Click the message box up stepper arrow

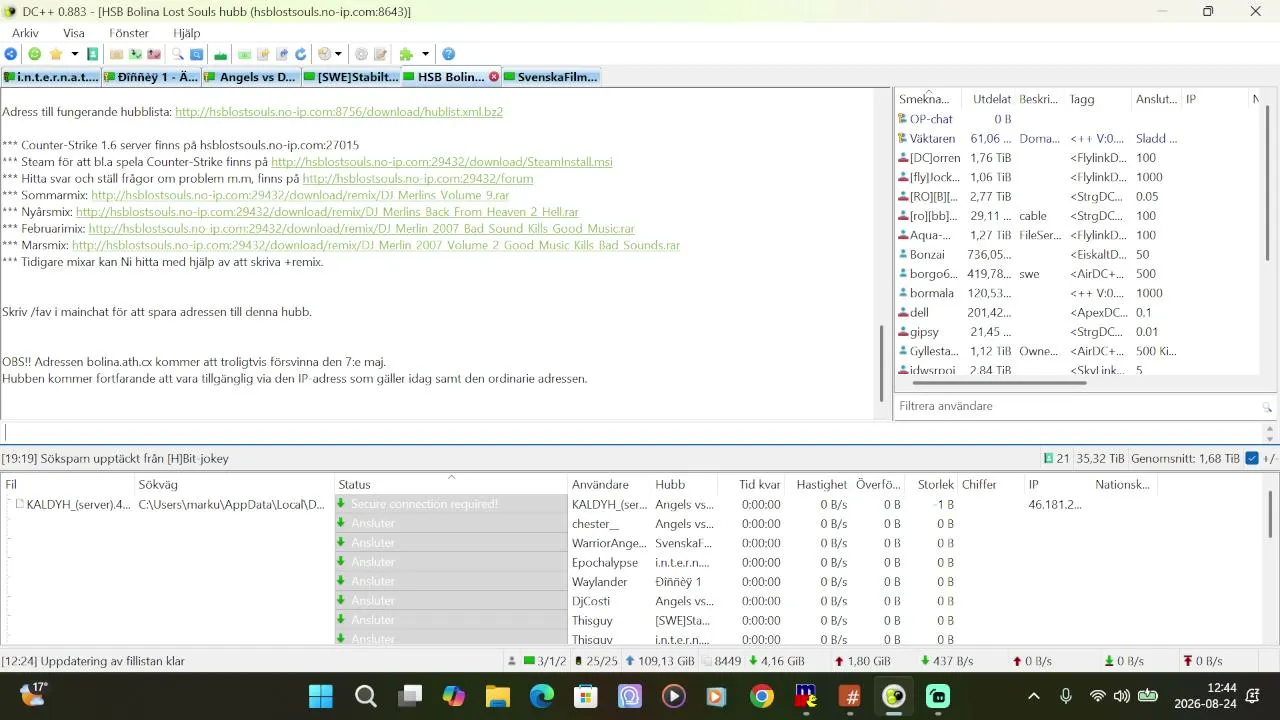1271,427
